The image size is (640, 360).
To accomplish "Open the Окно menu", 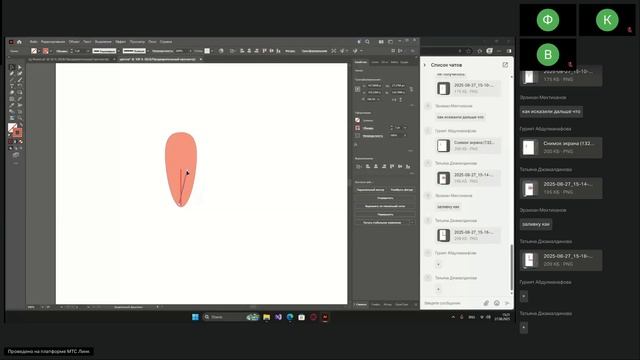I will (x=152, y=42).
